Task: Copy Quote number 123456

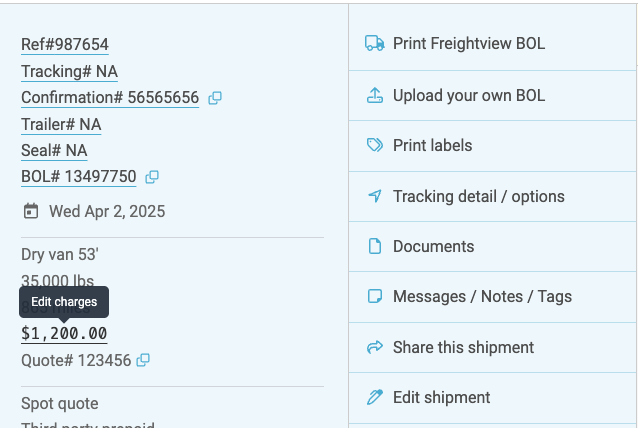Action: pos(144,360)
